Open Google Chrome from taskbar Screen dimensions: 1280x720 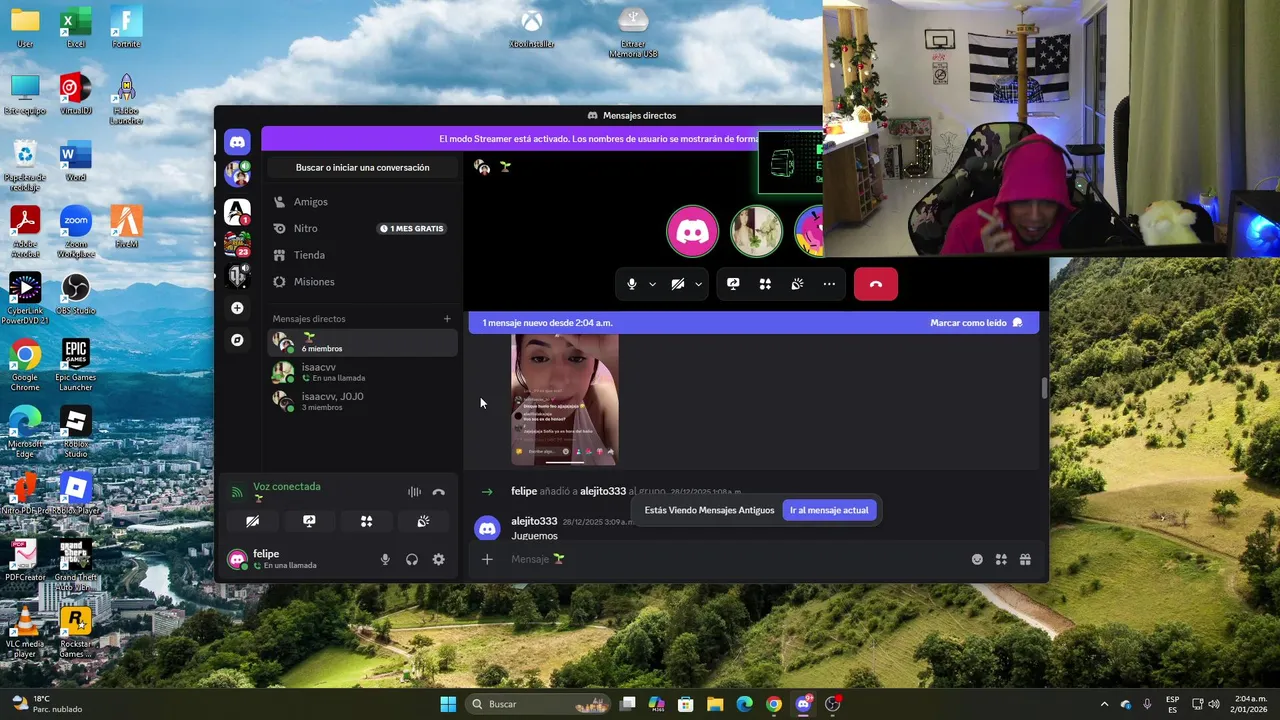coord(773,704)
